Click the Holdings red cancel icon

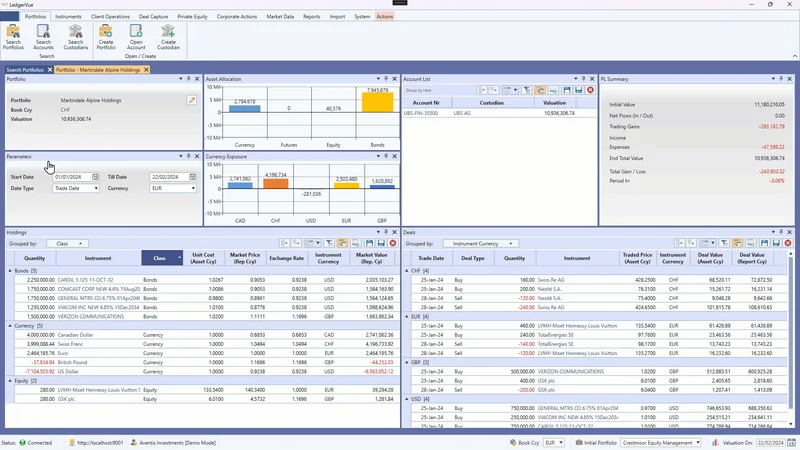tap(393, 243)
